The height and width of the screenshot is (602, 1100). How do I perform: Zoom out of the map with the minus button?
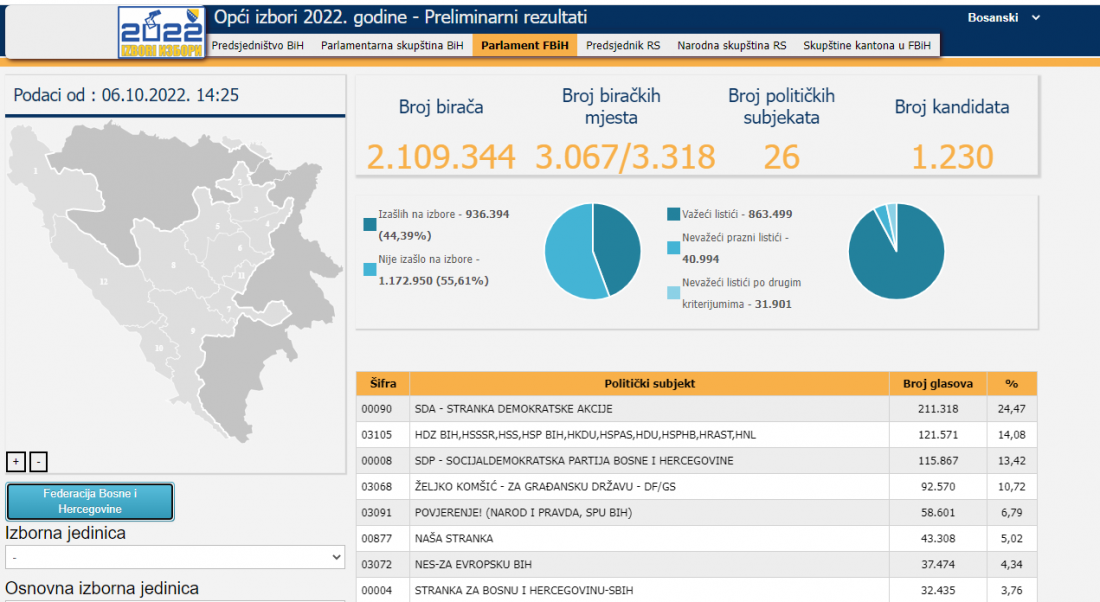pyautogui.click(x=38, y=462)
